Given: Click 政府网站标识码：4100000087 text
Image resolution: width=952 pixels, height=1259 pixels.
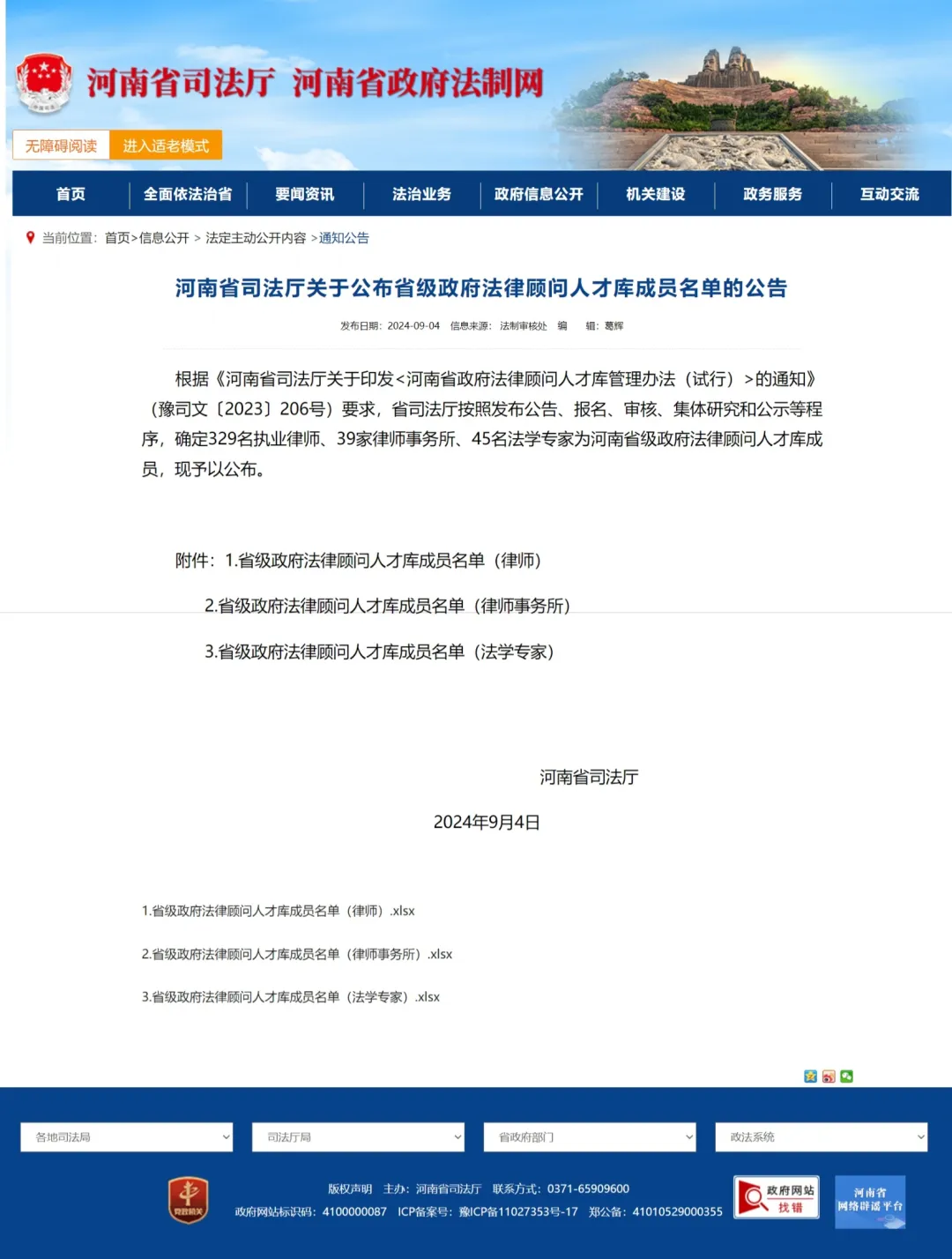Looking at the screenshot, I should 310,1211.
